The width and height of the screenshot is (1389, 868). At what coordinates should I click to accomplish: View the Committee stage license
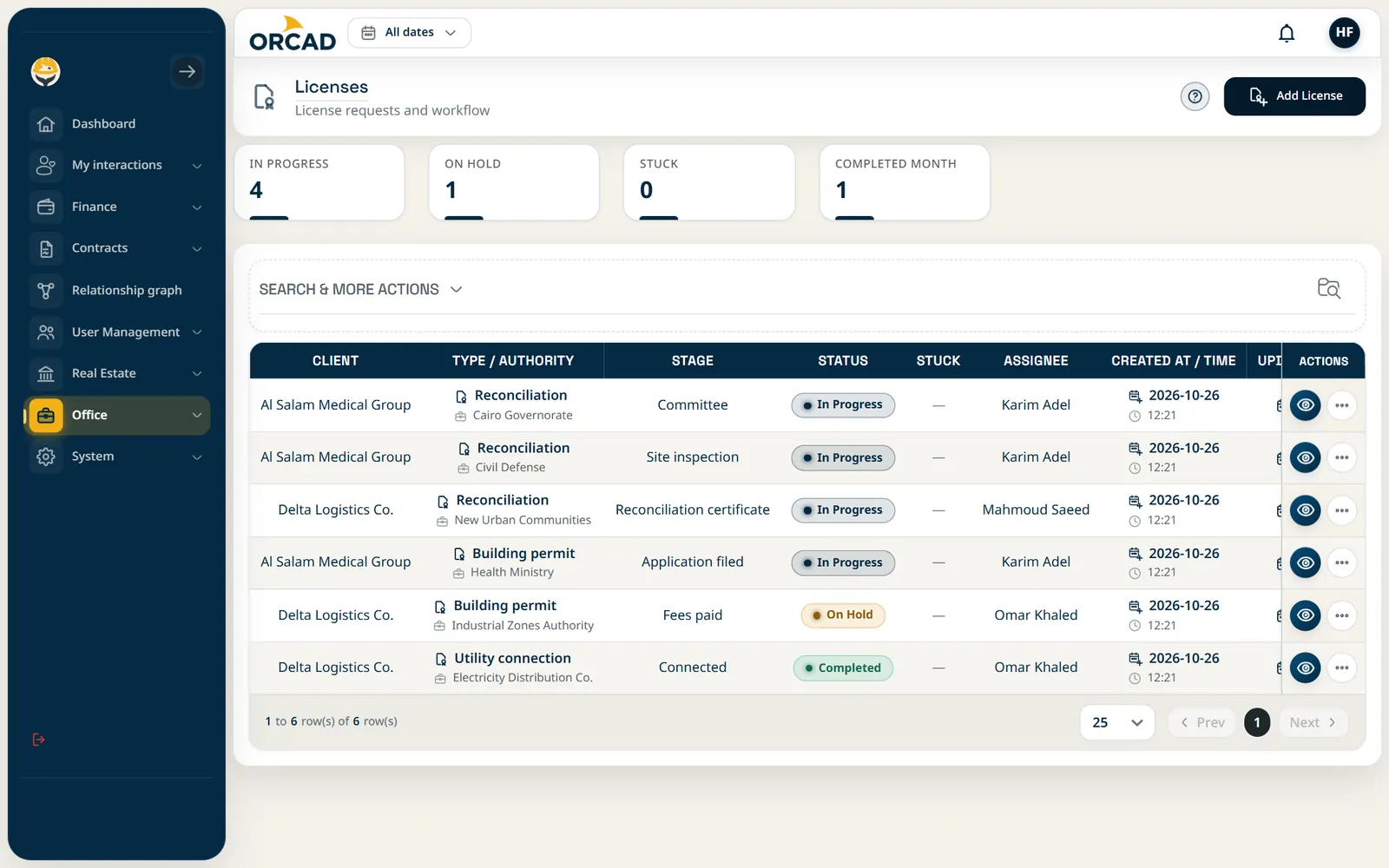coord(1305,405)
